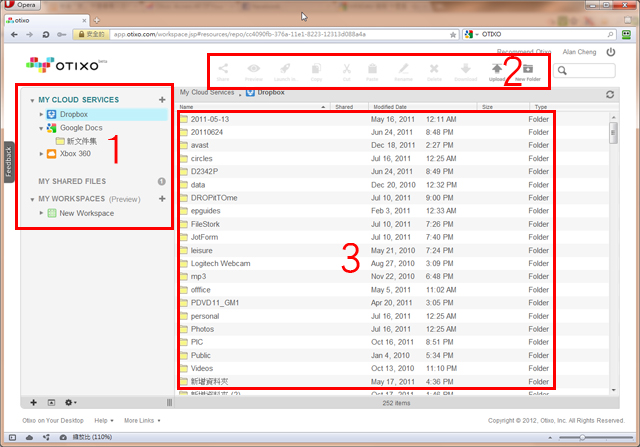Click the Upload toolbar icon
The height and width of the screenshot is (447, 640).
[x=497, y=72]
